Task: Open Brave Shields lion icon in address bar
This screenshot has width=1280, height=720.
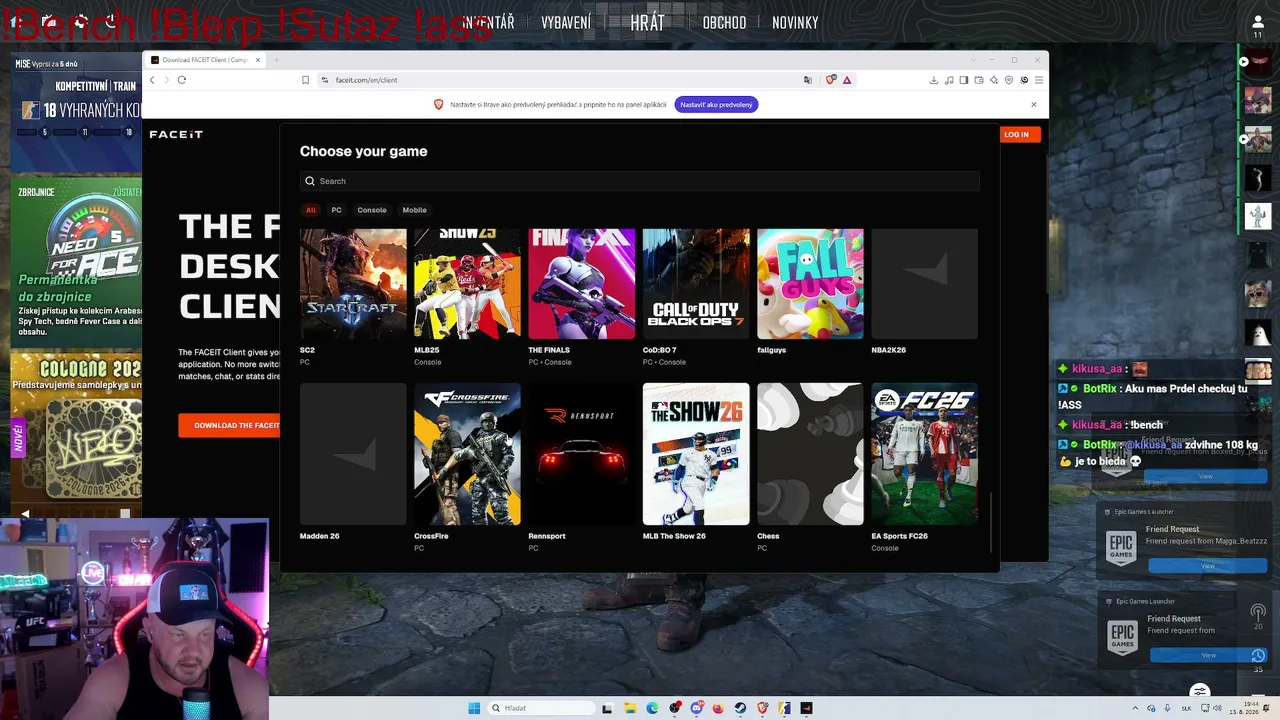Action: [x=831, y=80]
